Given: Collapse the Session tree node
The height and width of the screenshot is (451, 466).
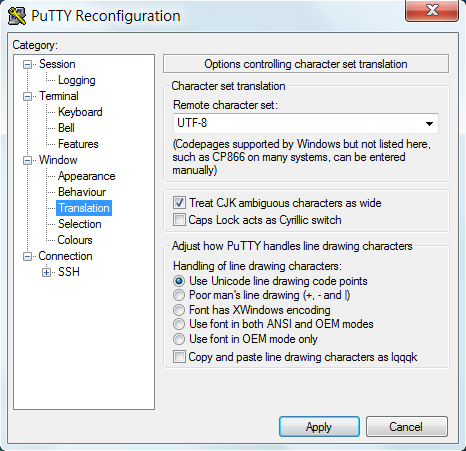Looking at the screenshot, I should 27,64.
